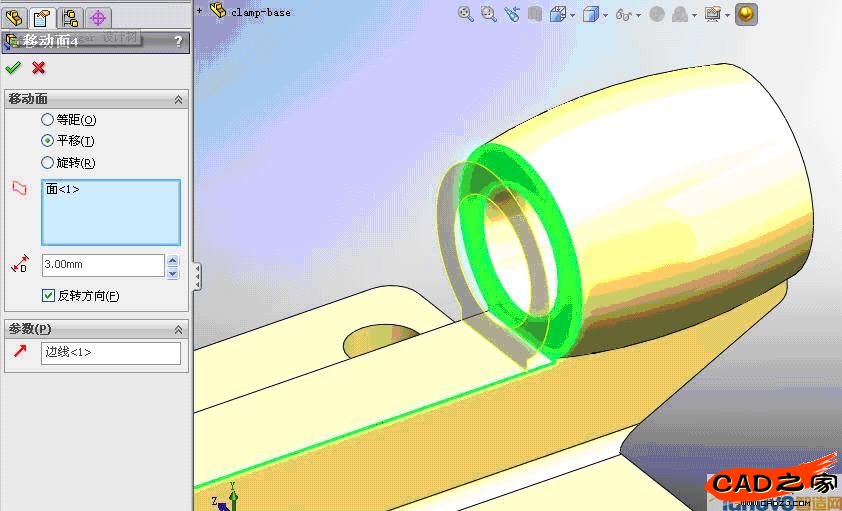Switch to the ConfigurationManager tab
842x511 pixels.
70,17
